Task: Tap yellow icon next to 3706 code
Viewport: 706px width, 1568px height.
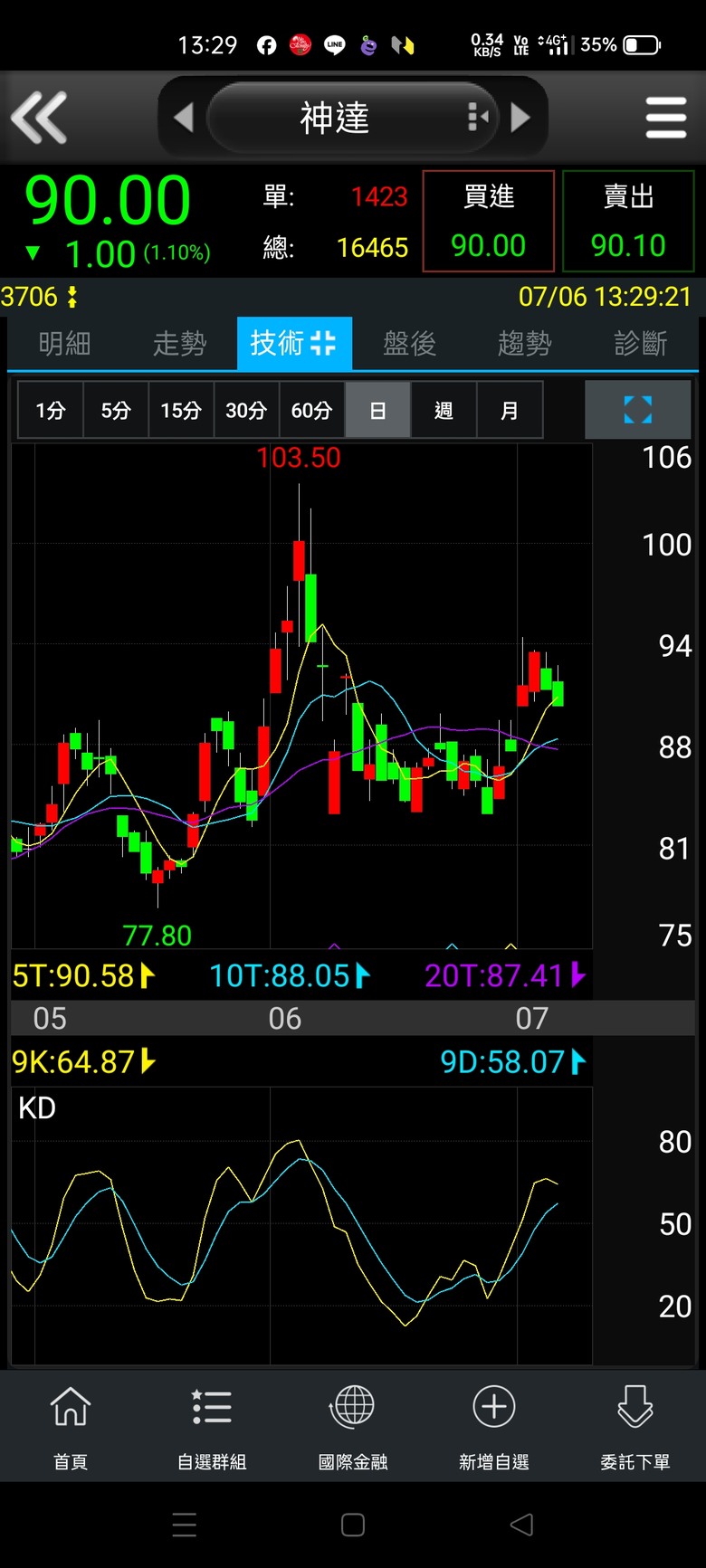Action: pos(72,297)
